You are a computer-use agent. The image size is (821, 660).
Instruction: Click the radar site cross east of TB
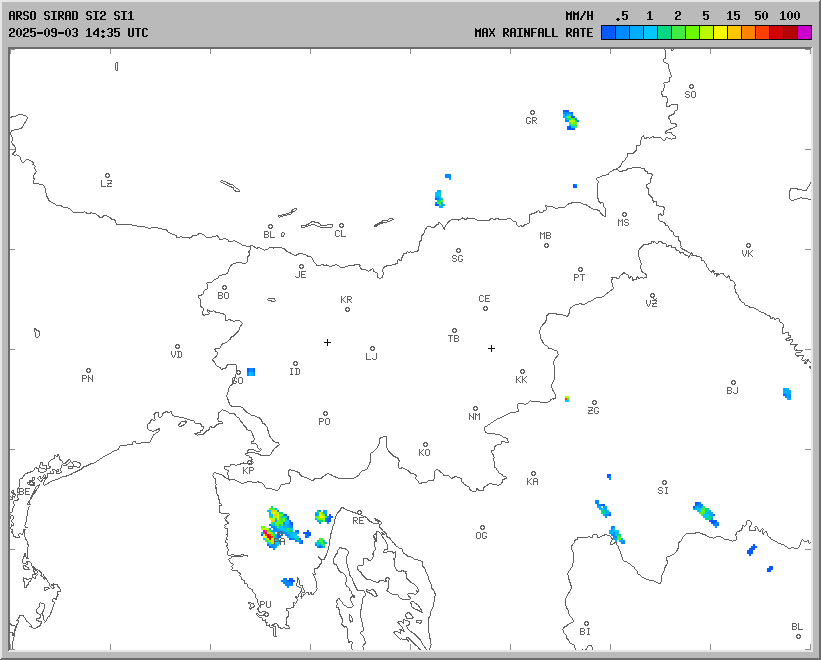(491, 348)
